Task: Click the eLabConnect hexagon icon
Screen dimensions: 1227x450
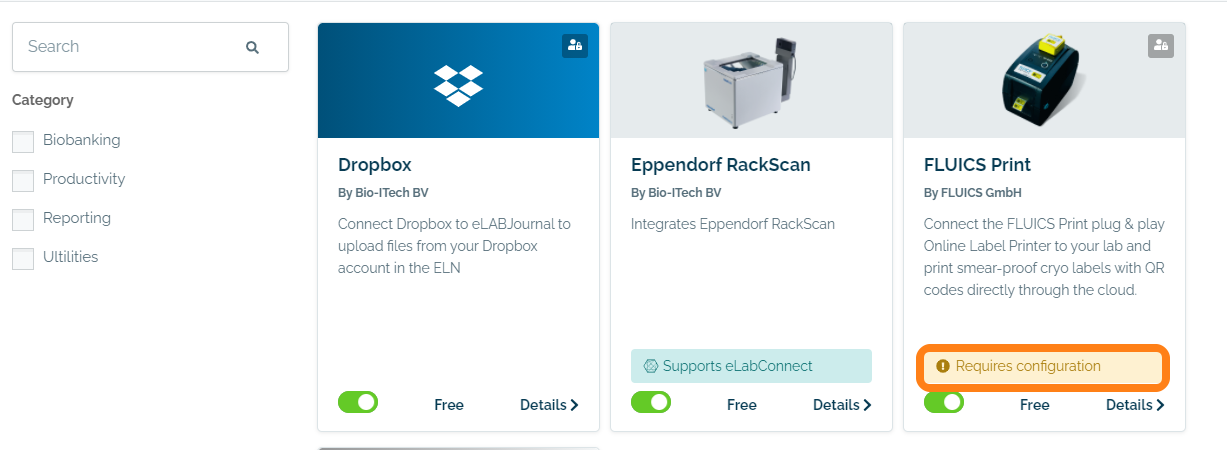Action: coord(651,366)
